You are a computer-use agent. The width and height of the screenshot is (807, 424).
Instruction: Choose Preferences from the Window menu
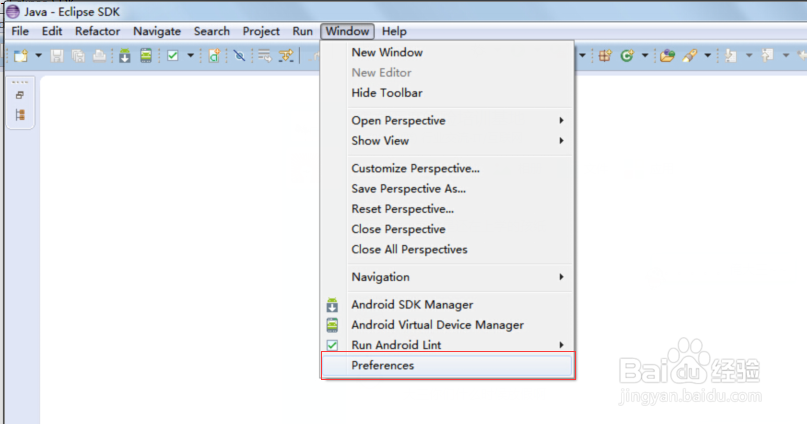pyautogui.click(x=382, y=365)
